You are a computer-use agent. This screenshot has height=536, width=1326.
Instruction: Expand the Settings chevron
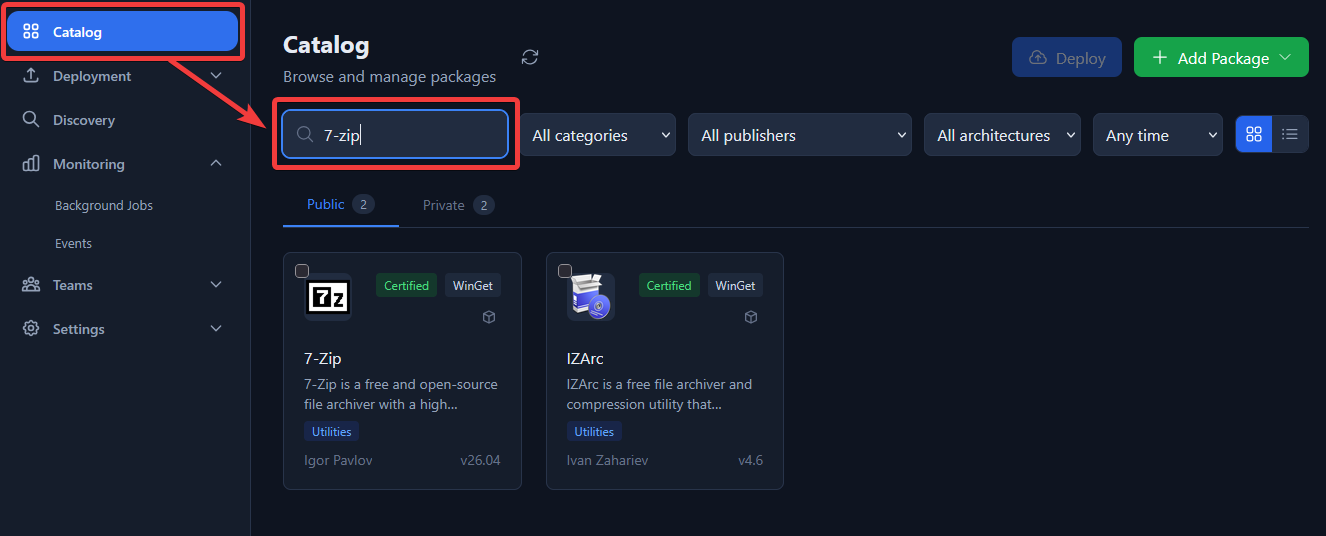tap(216, 329)
